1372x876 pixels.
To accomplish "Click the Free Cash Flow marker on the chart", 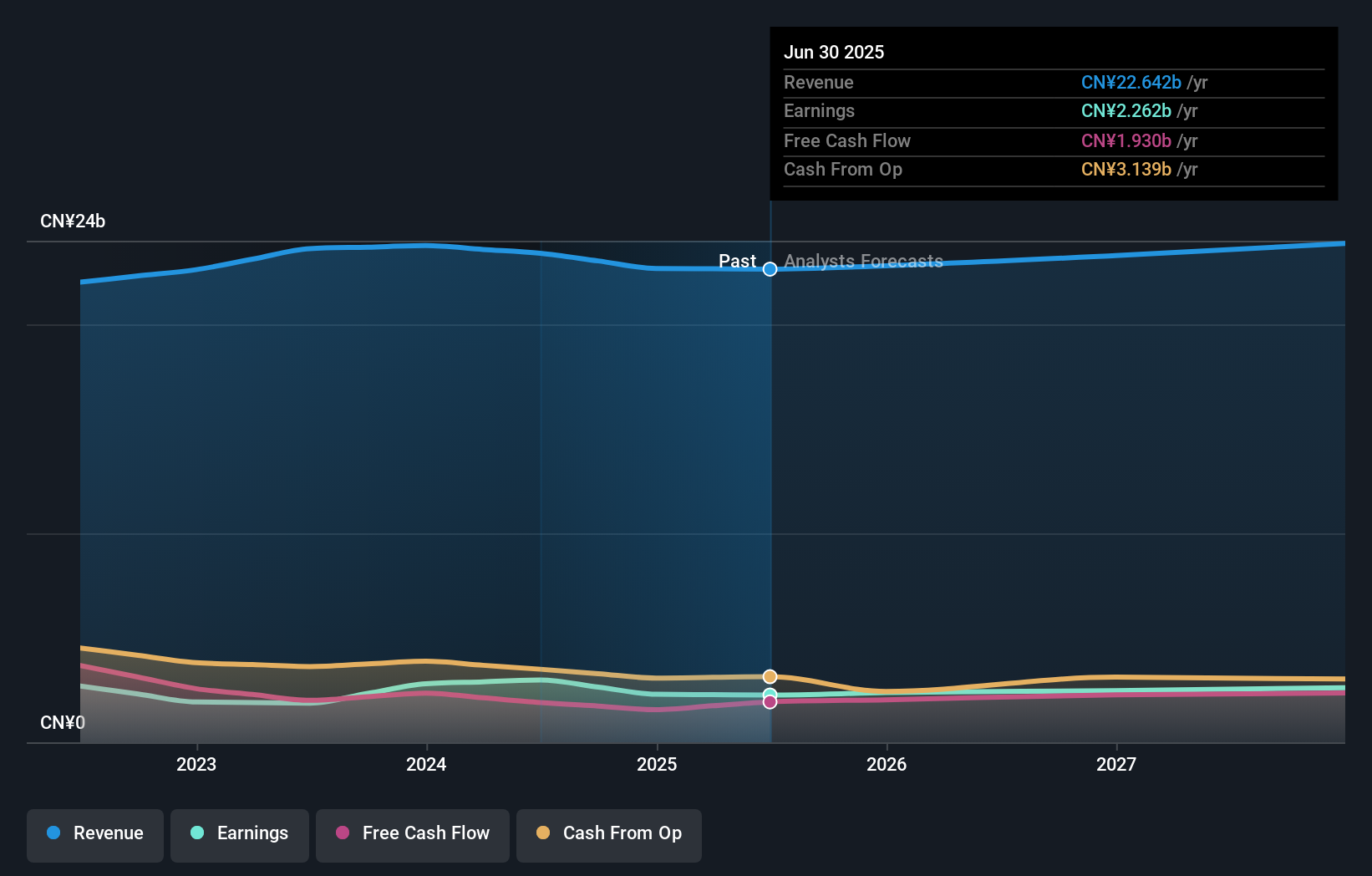I will pos(770,702).
